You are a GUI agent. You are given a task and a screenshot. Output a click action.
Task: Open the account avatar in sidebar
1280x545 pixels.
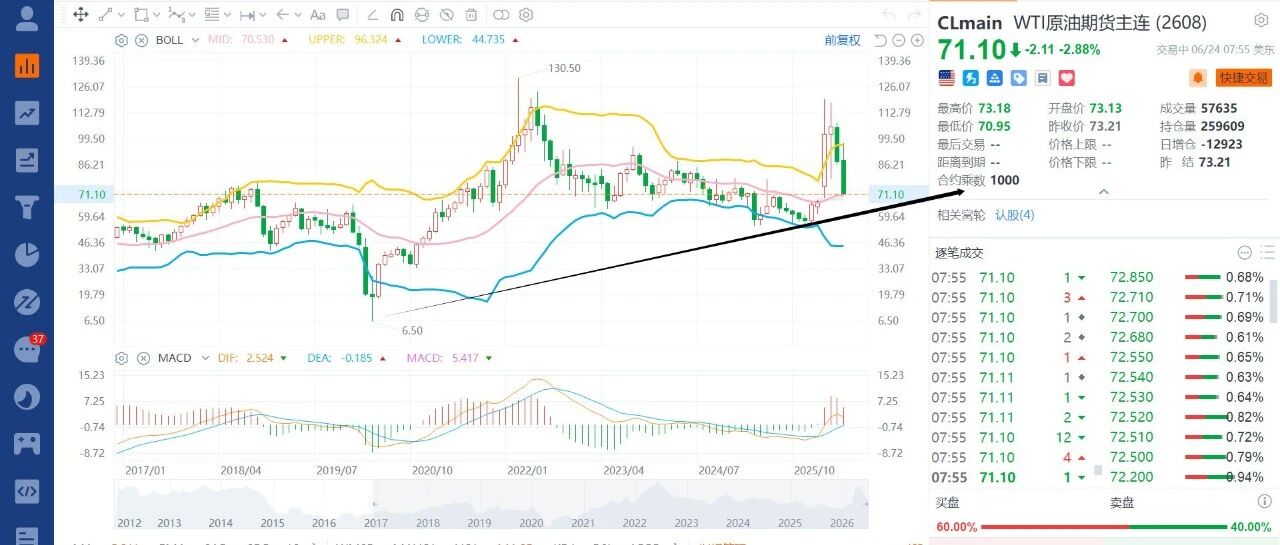[27, 17]
